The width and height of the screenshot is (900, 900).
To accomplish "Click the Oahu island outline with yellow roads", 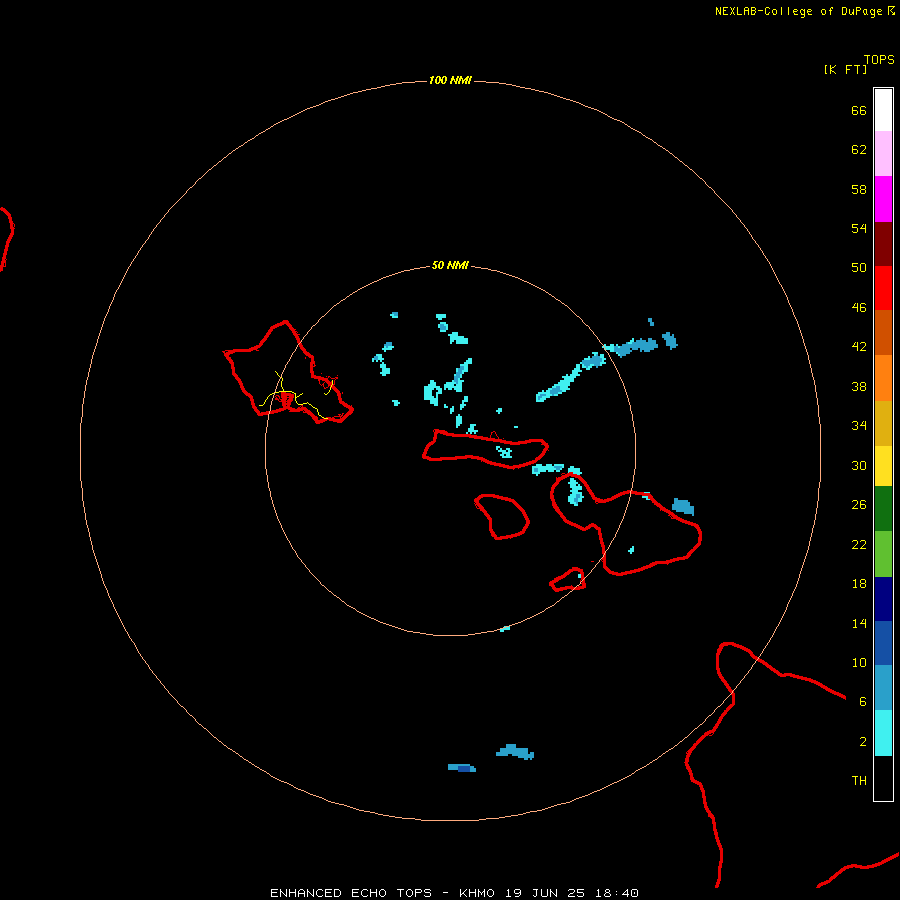I will click(x=288, y=373).
